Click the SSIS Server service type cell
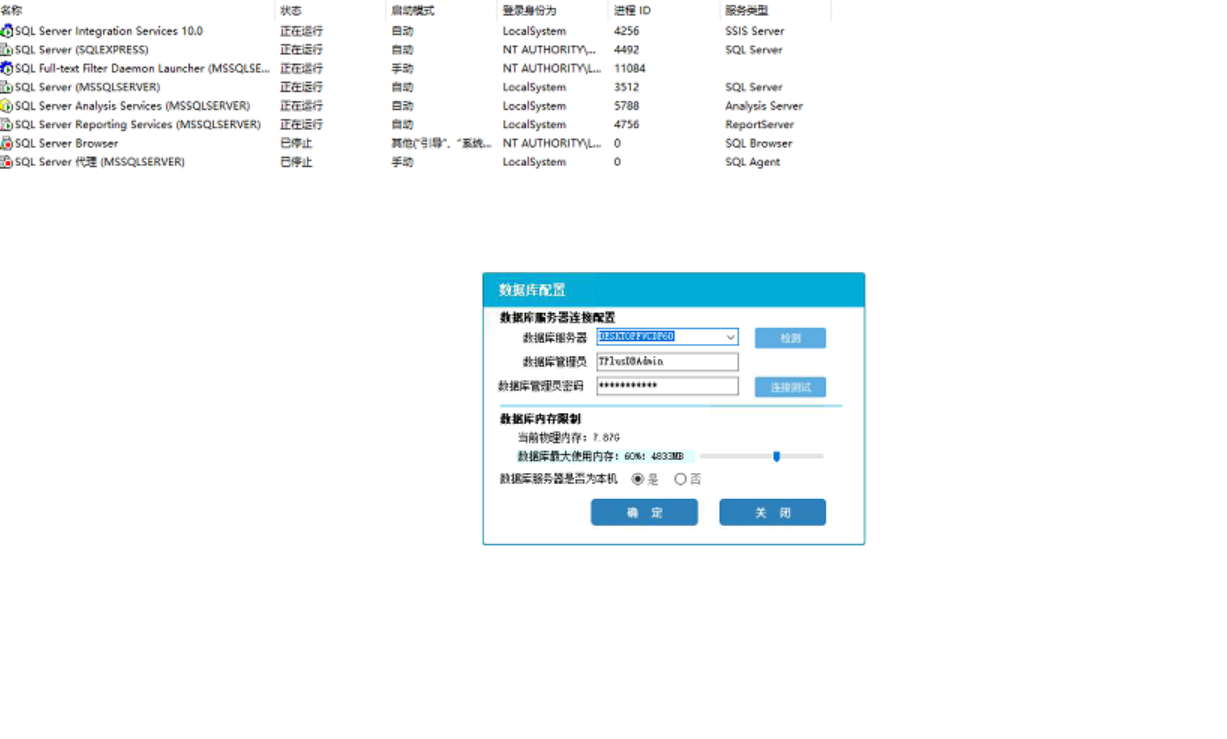Screen dimensions: 1227x739 point(755,31)
